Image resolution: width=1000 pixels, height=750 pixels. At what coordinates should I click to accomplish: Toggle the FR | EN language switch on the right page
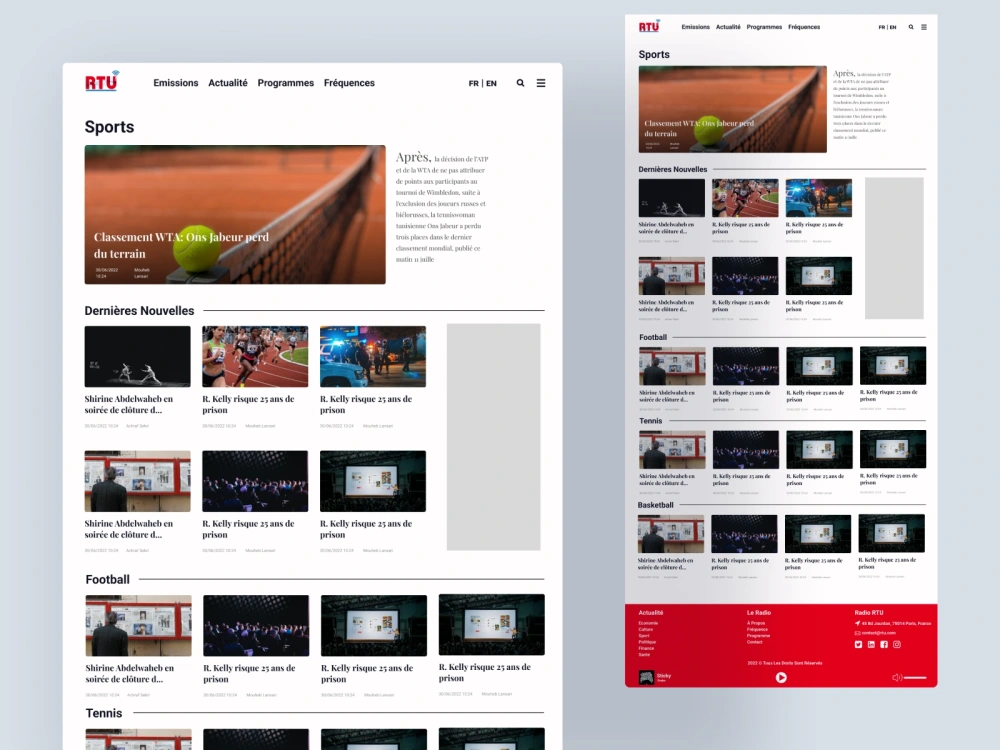(887, 27)
